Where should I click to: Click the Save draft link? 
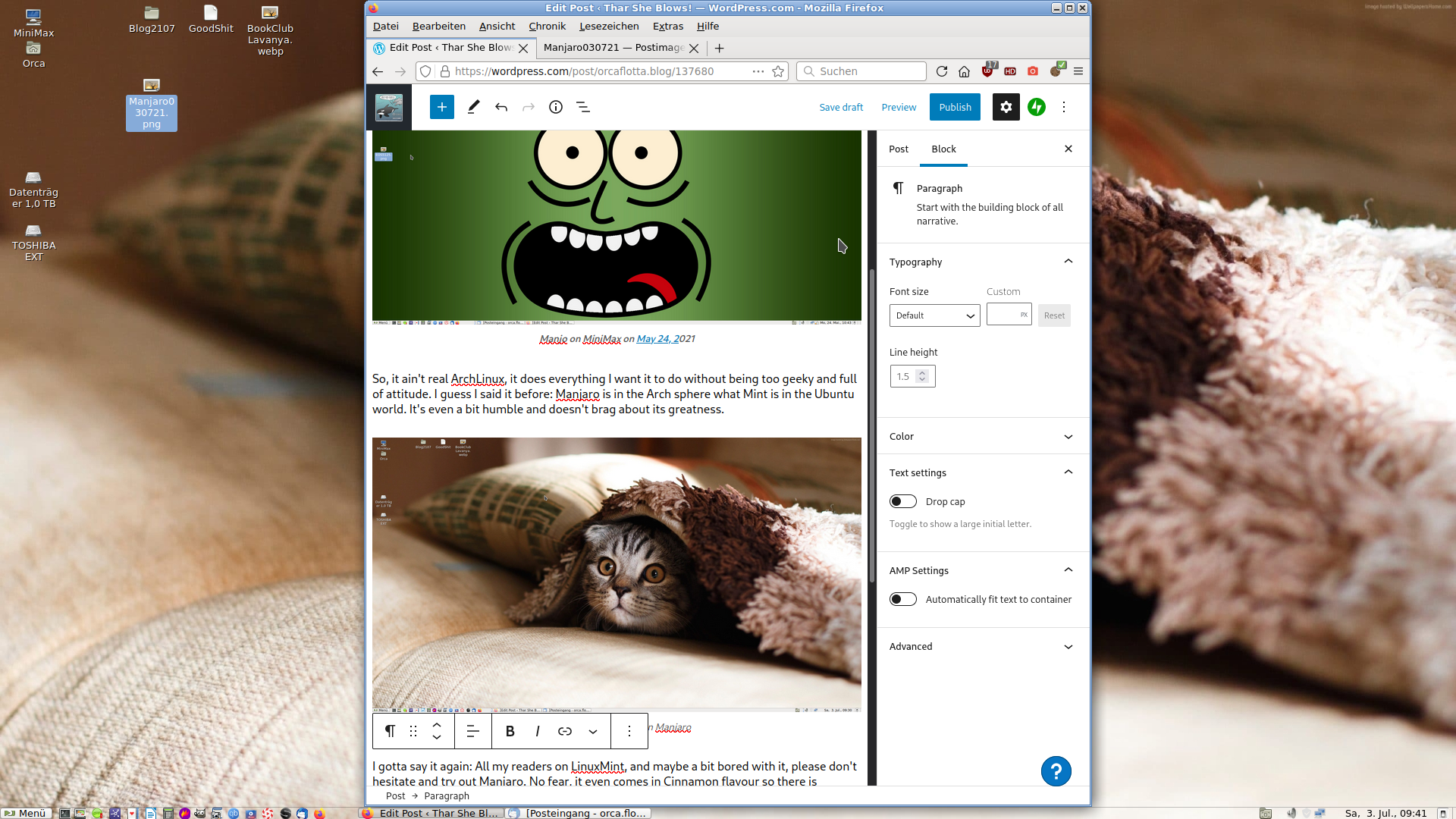pos(841,107)
